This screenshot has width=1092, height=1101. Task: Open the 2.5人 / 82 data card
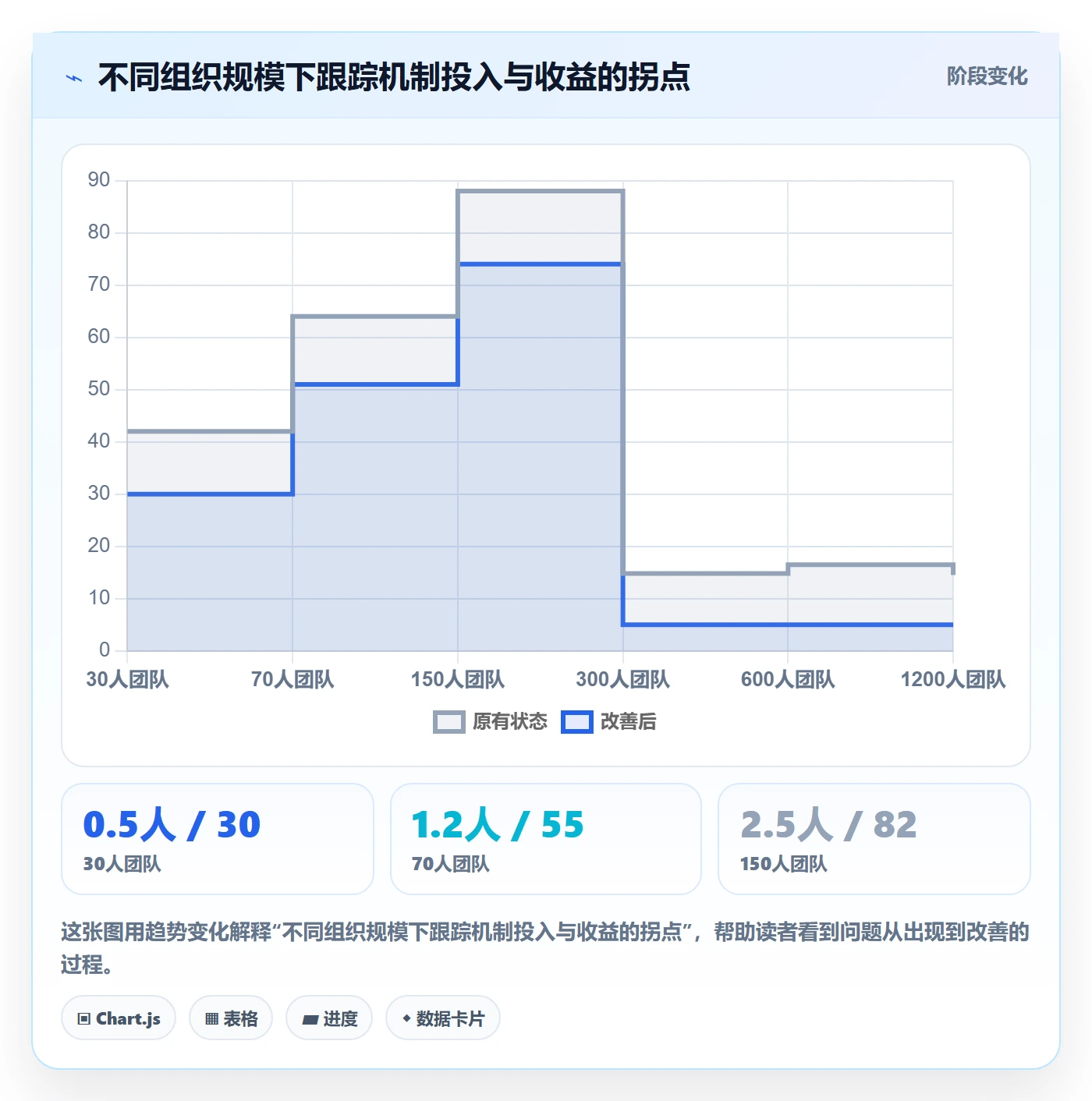click(874, 839)
